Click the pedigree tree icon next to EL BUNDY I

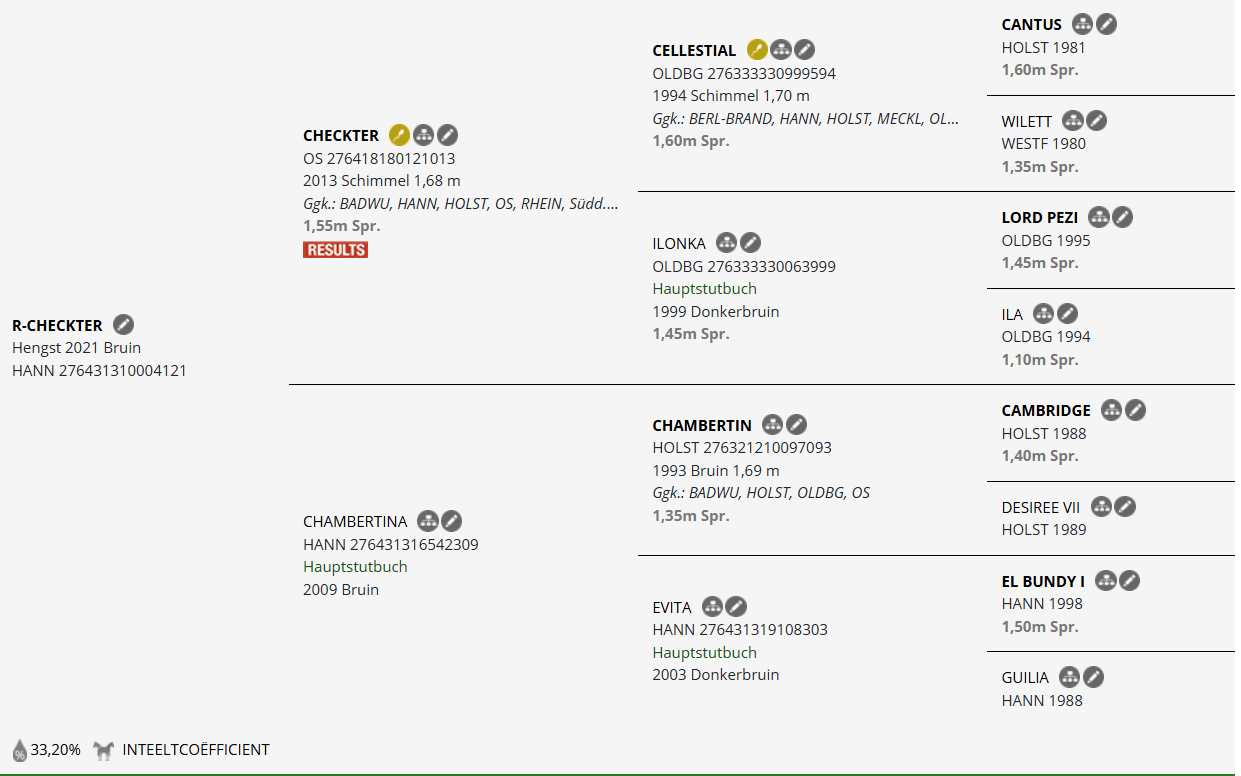tap(1105, 581)
